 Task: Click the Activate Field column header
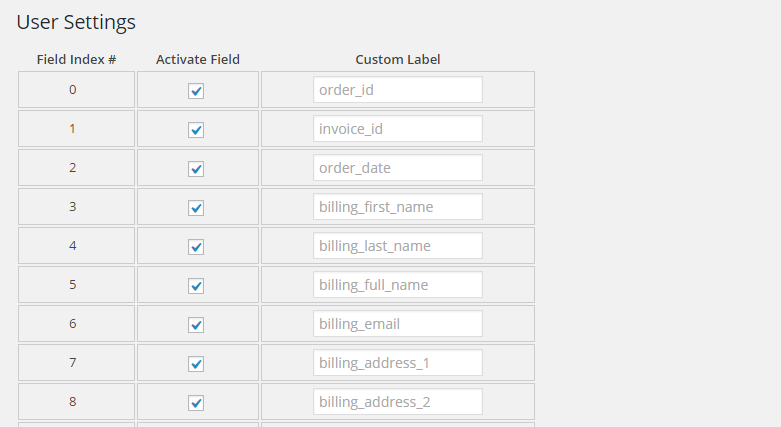pyautogui.click(x=198, y=60)
